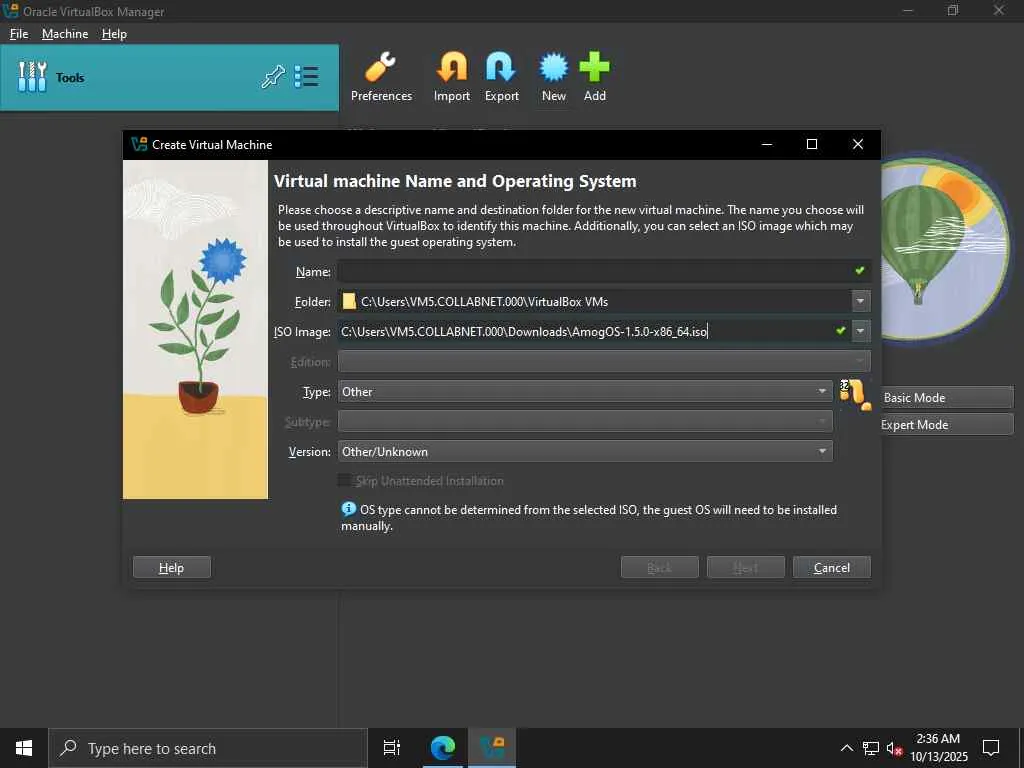Click the disabled Next button
Screen dimensions: 1024x768
(x=745, y=568)
